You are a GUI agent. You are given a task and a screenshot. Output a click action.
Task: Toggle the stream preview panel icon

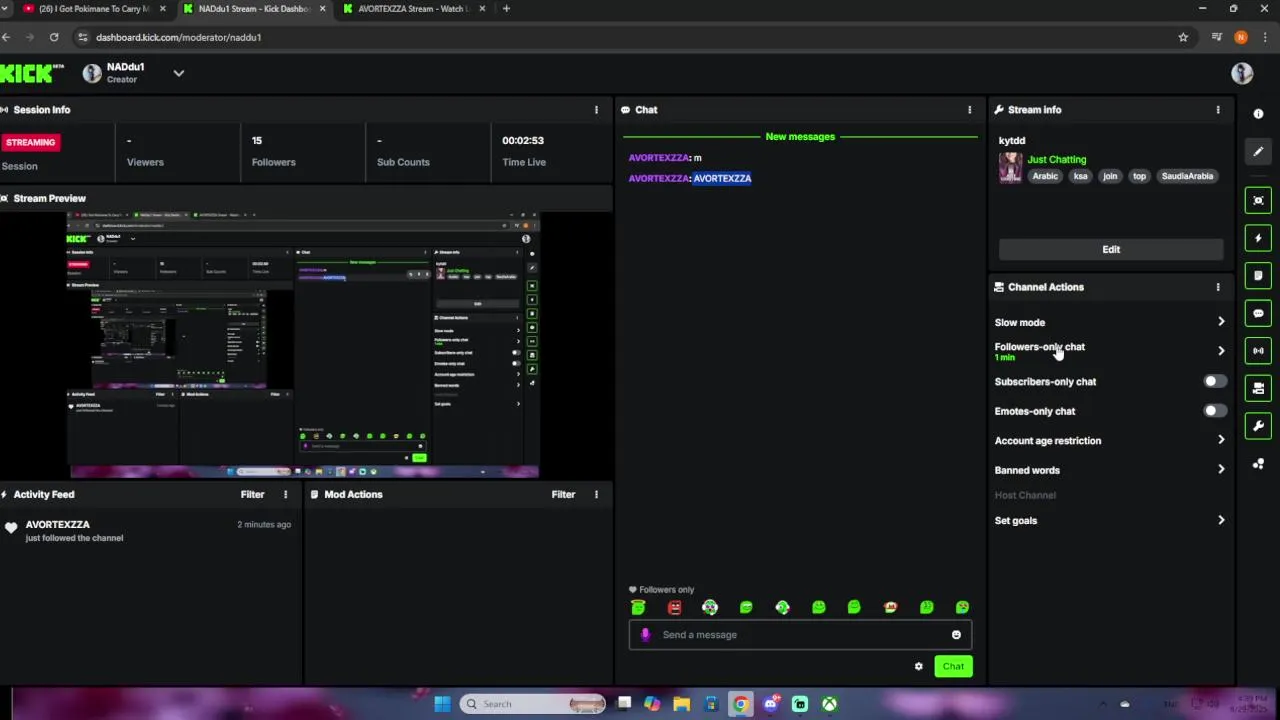click(x=1258, y=200)
